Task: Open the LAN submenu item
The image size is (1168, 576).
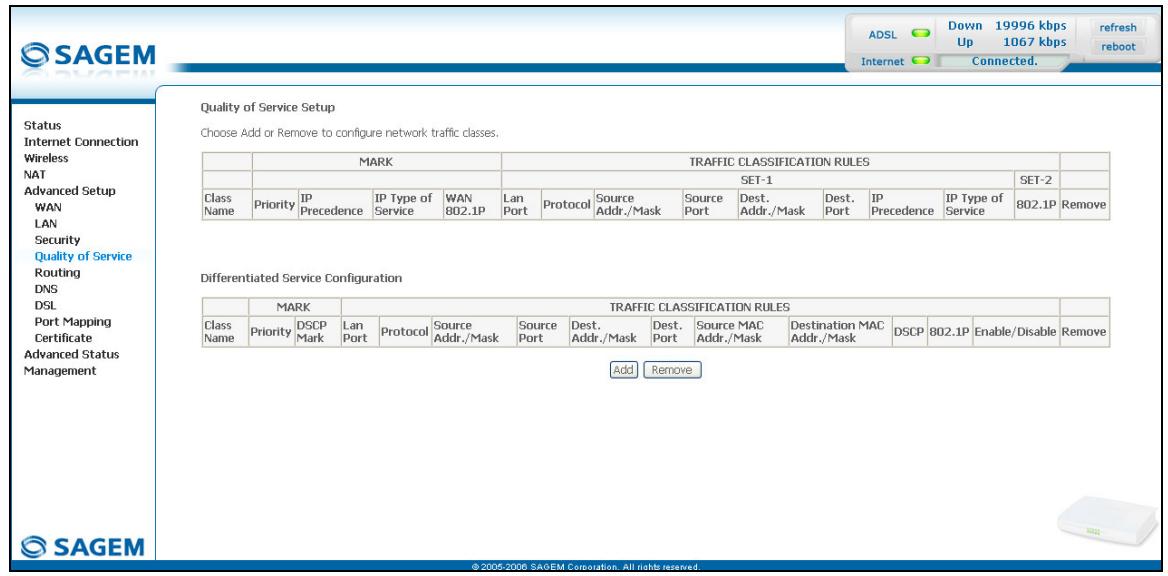Action: 45,224
